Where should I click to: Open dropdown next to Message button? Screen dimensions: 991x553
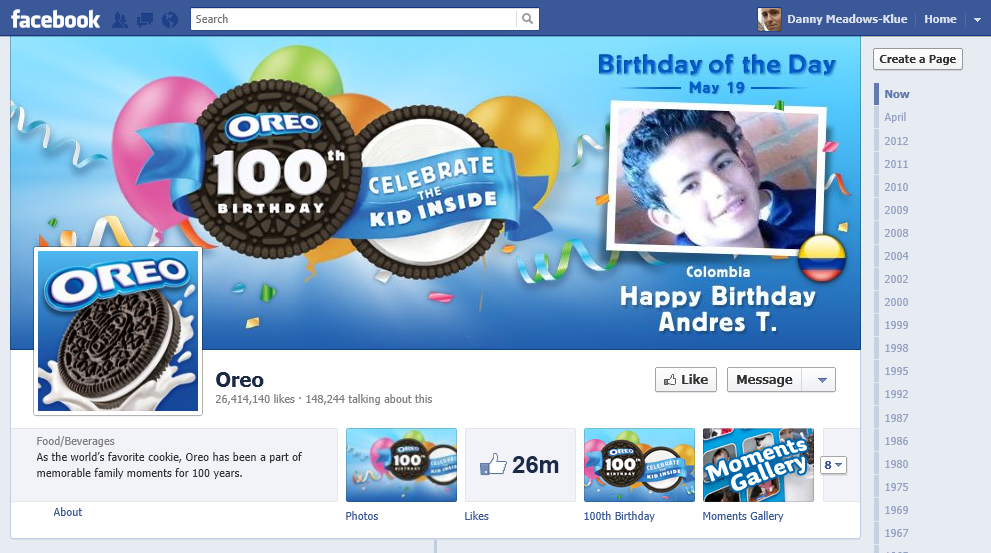pyautogui.click(x=822, y=380)
